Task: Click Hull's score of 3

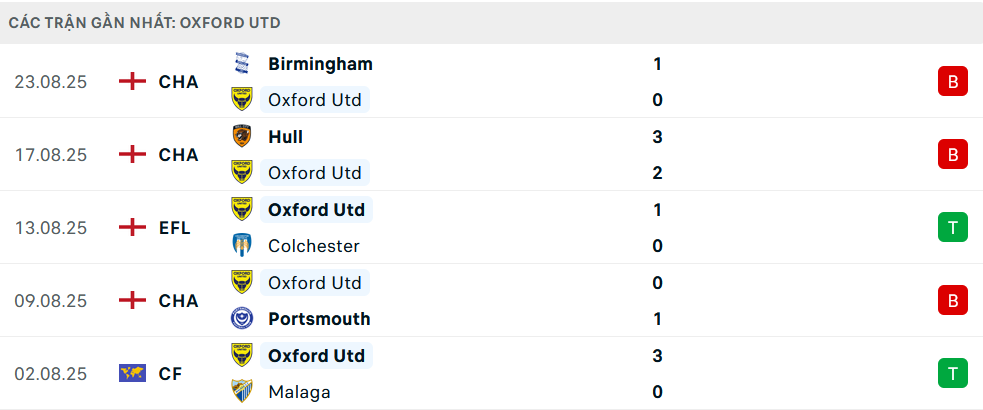Action: 657,137
